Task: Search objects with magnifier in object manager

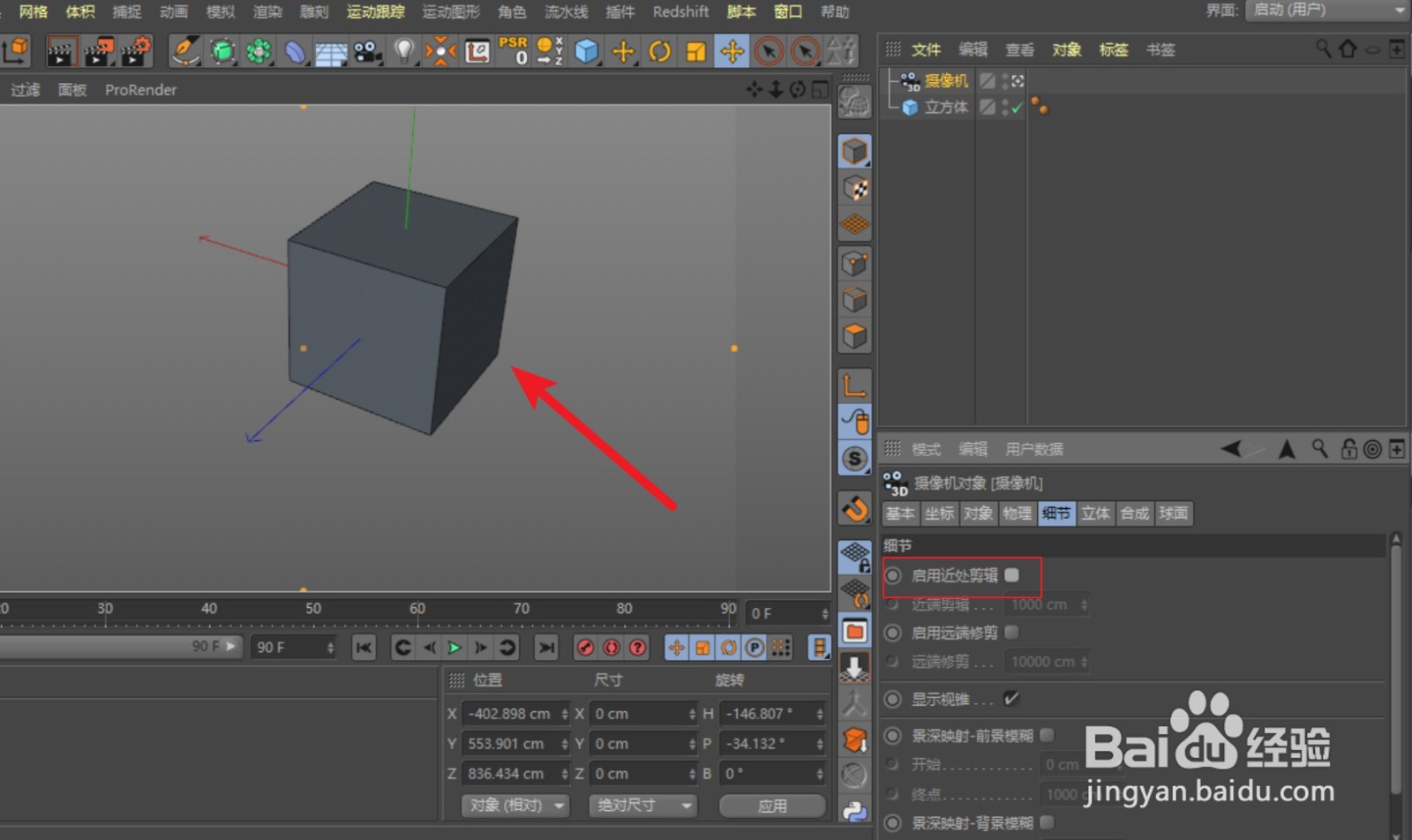Action: (x=1323, y=49)
